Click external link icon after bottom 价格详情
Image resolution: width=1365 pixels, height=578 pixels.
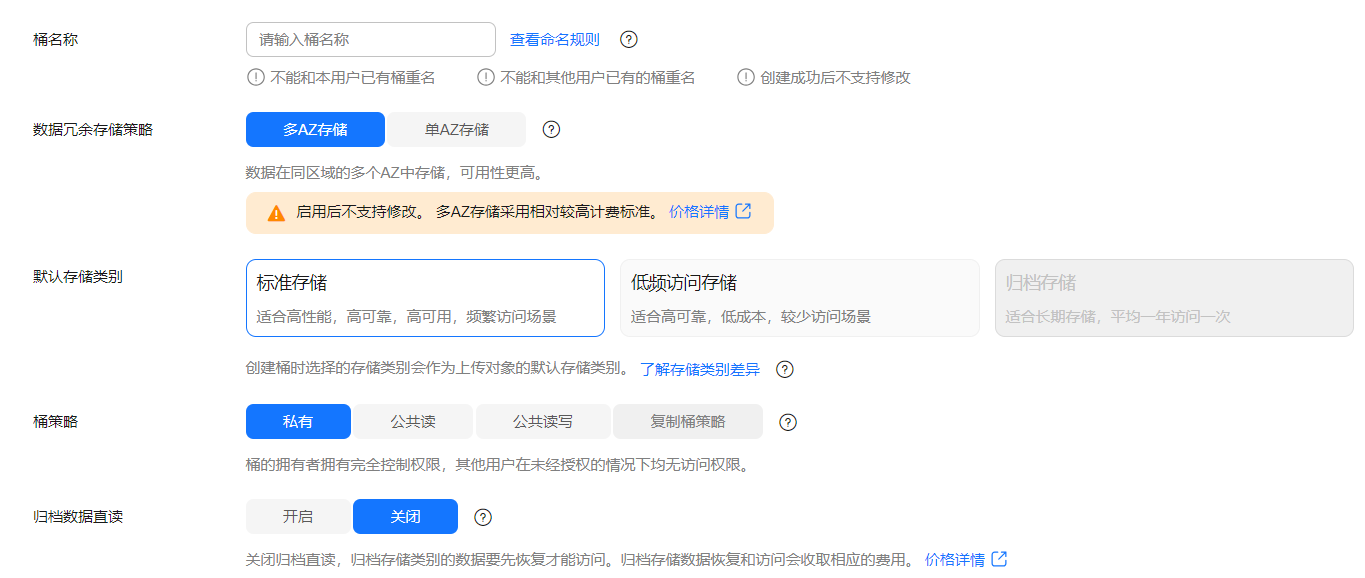(999, 559)
